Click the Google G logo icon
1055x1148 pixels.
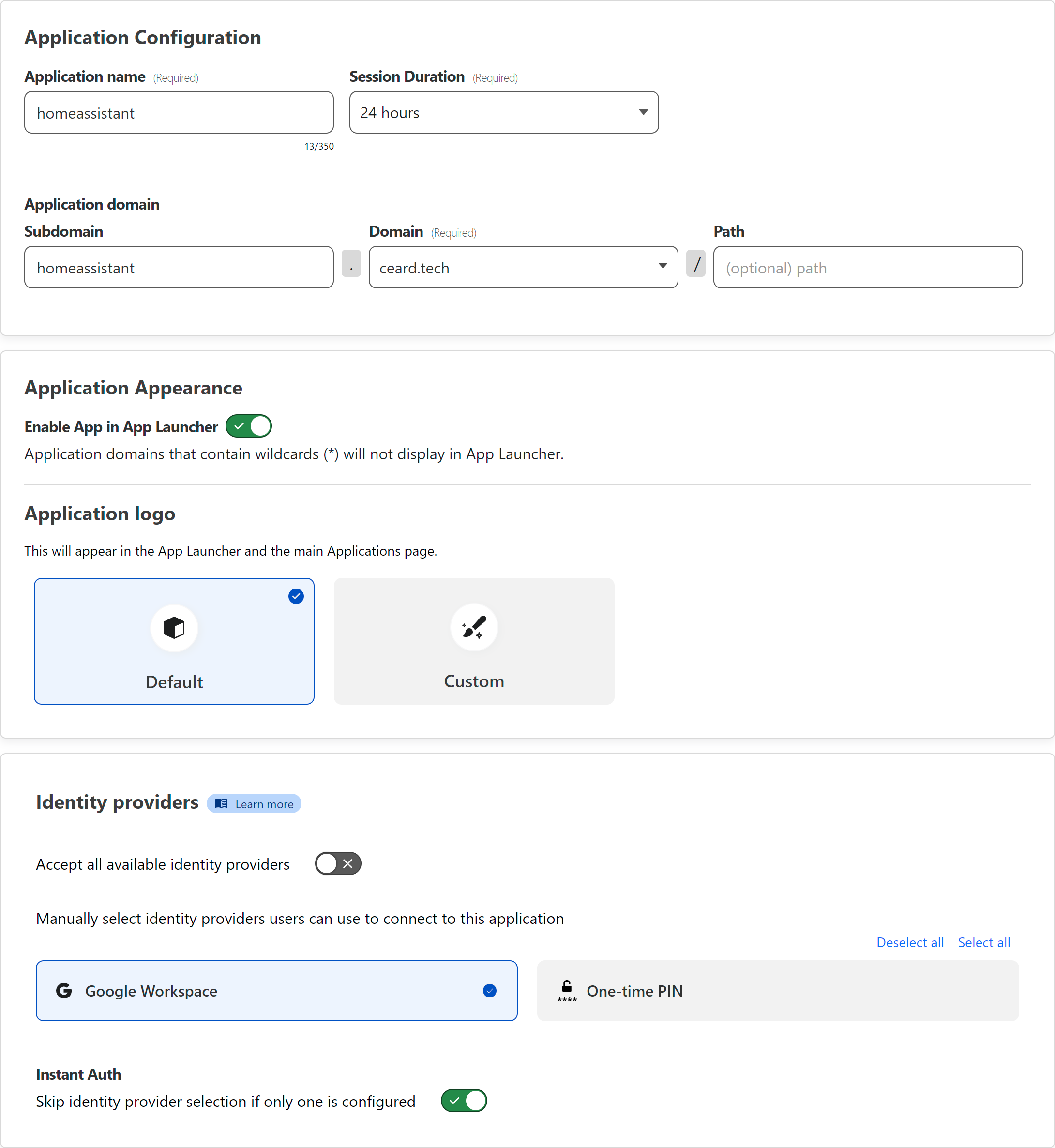64,990
